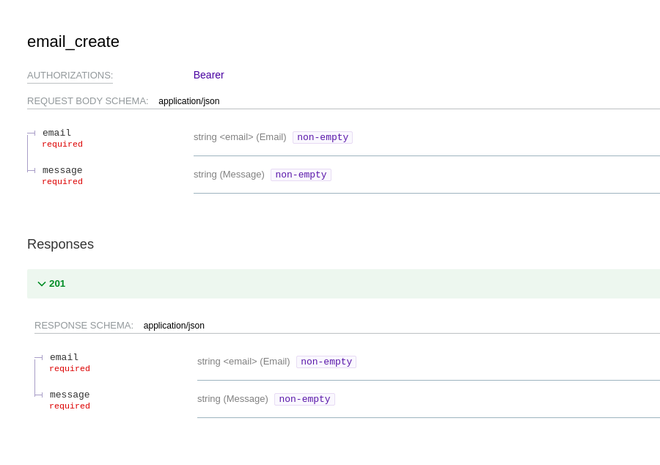Click the email field in request body schema
The width and height of the screenshot is (660, 465).
tap(57, 133)
